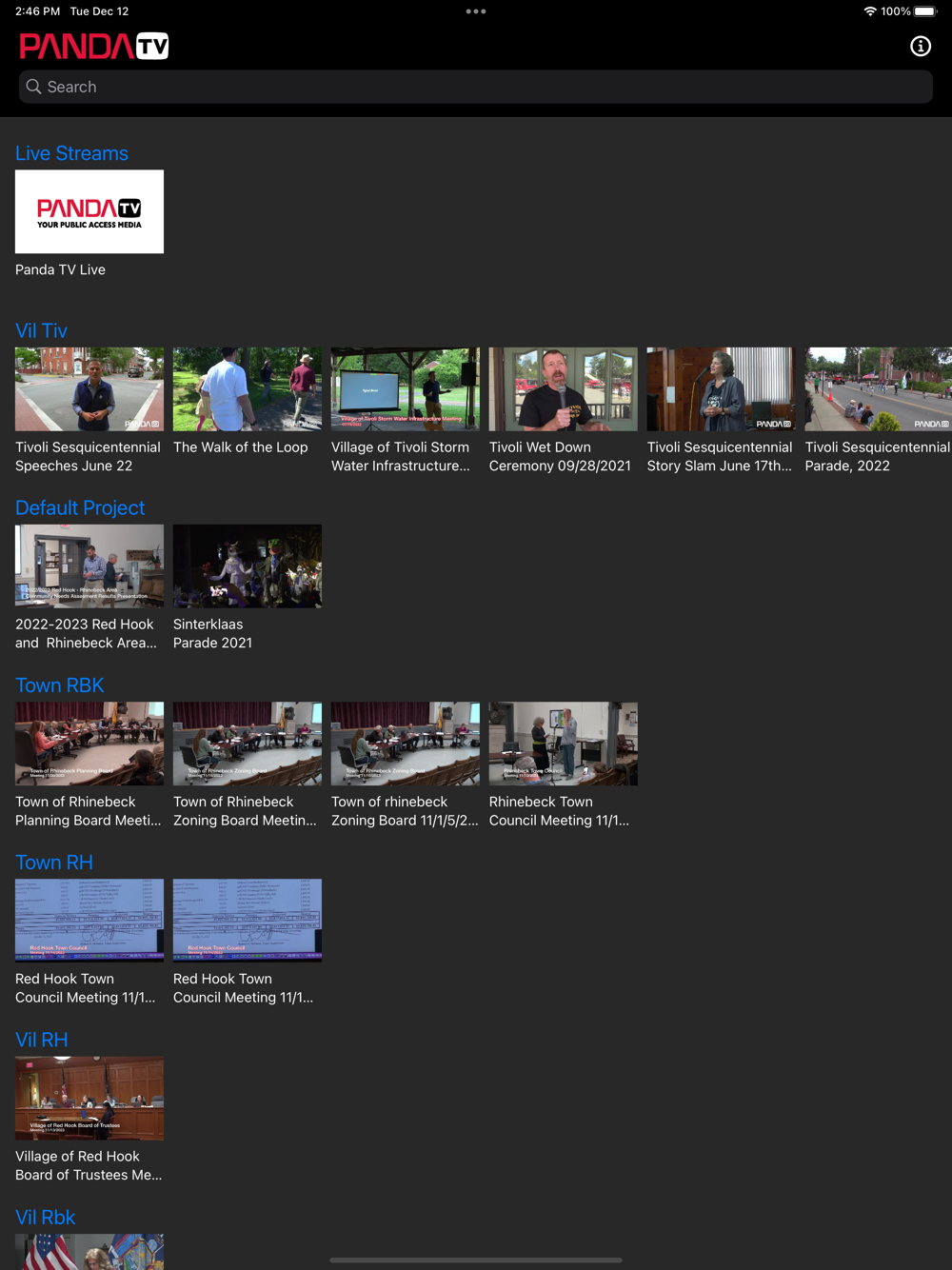Open Town of Rhinebeck Zoning Board Meeting thumbnail
The width and height of the screenshot is (952, 1270).
[x=248, y=744]
